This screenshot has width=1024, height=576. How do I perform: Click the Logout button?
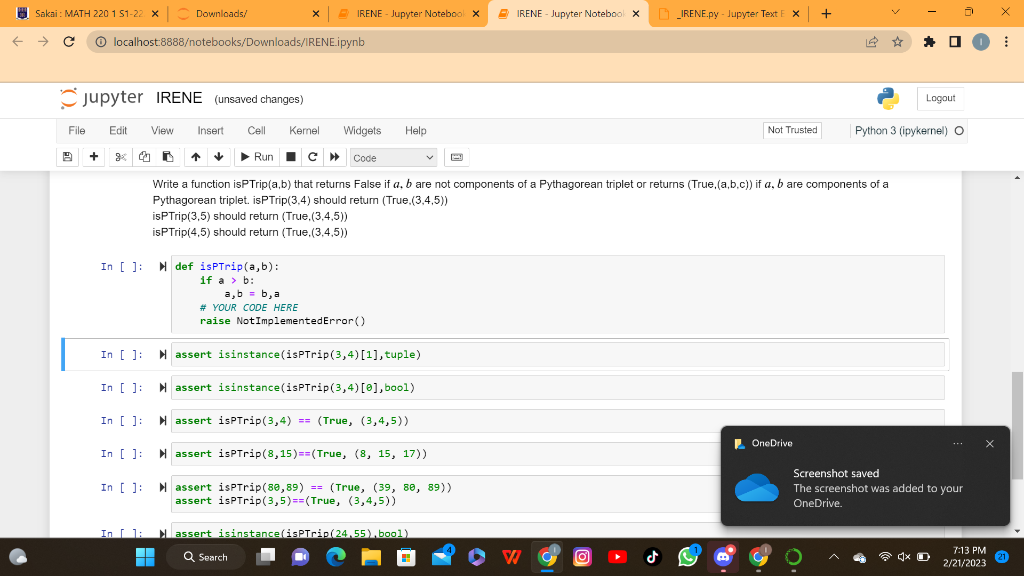[x=940, y=98]
